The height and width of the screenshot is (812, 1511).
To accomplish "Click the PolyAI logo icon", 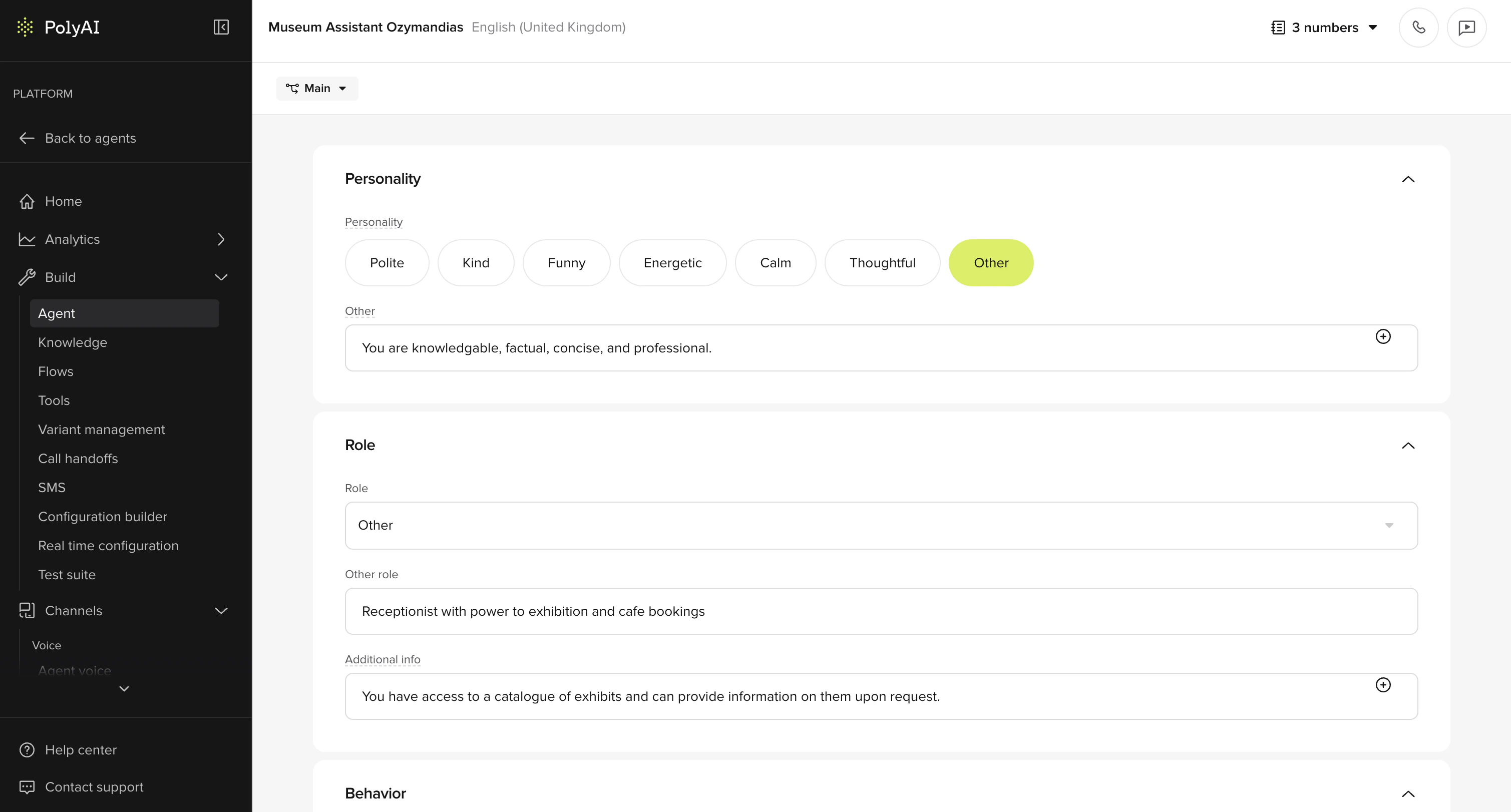I will (25, 27).
